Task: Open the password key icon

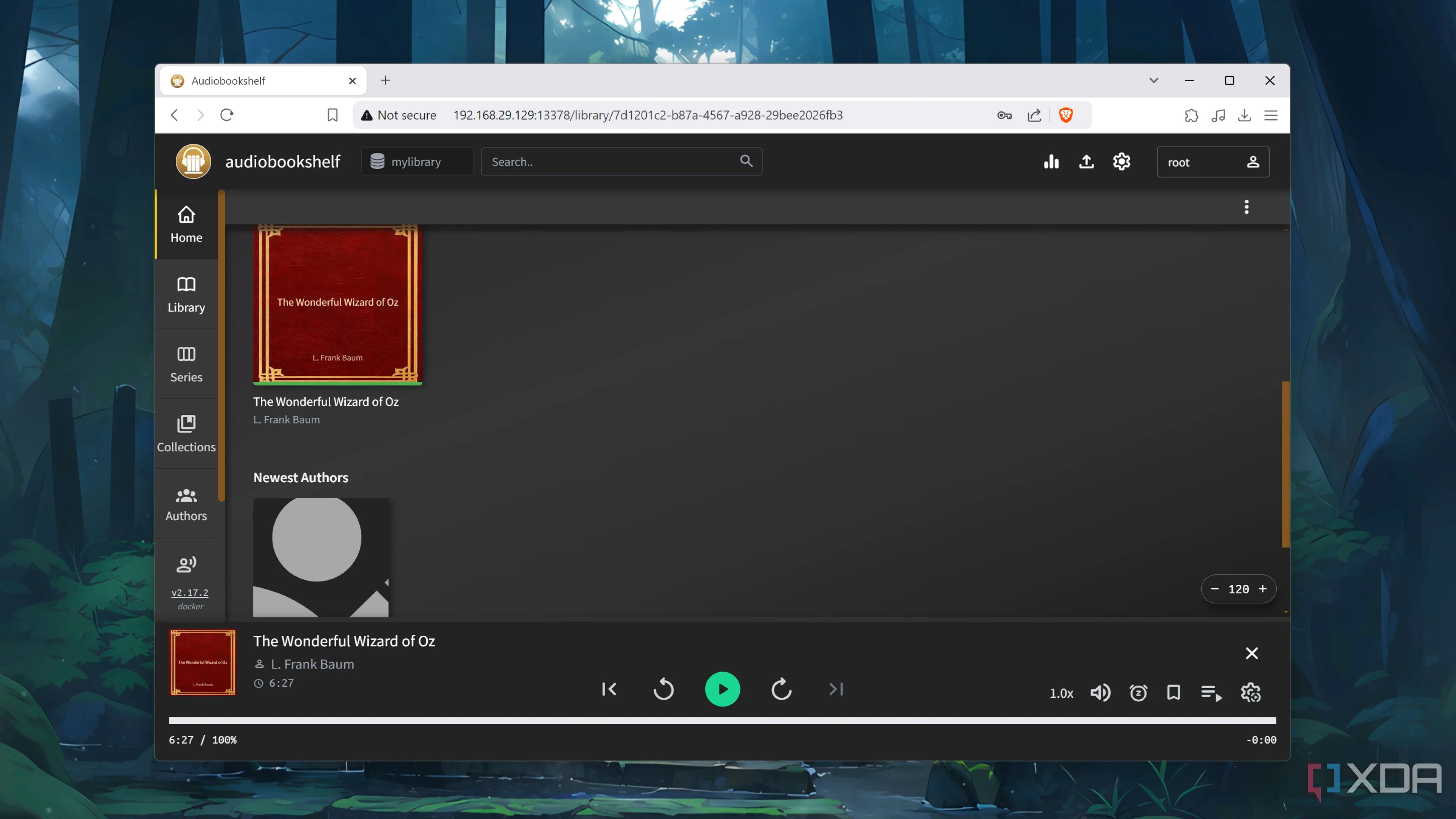Action: click(x=1004, y=115)
